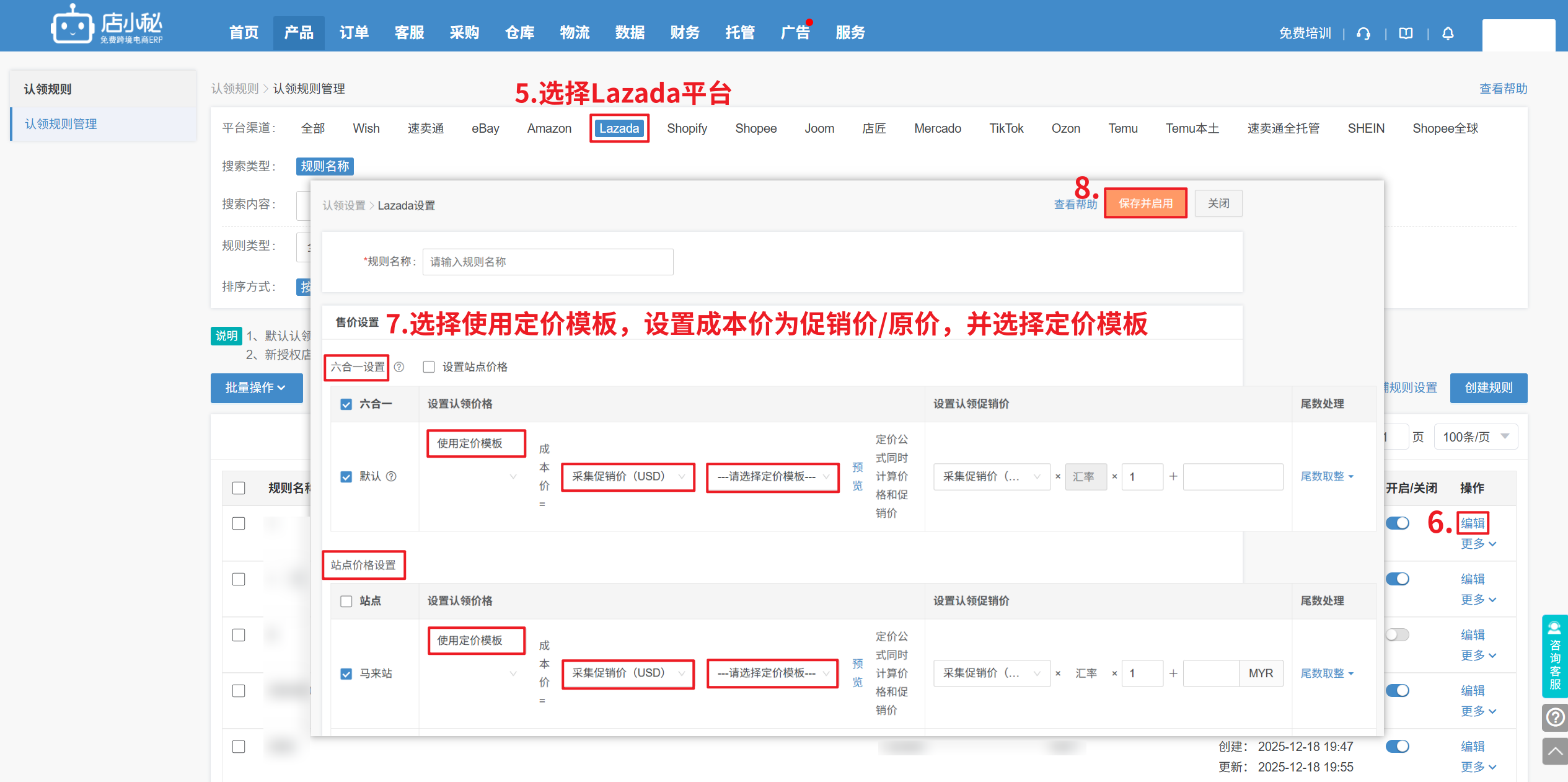The width and height of the screenshot is (1568, 782).
Task: Click 预览 link in 默认 row
Action: 857,476
